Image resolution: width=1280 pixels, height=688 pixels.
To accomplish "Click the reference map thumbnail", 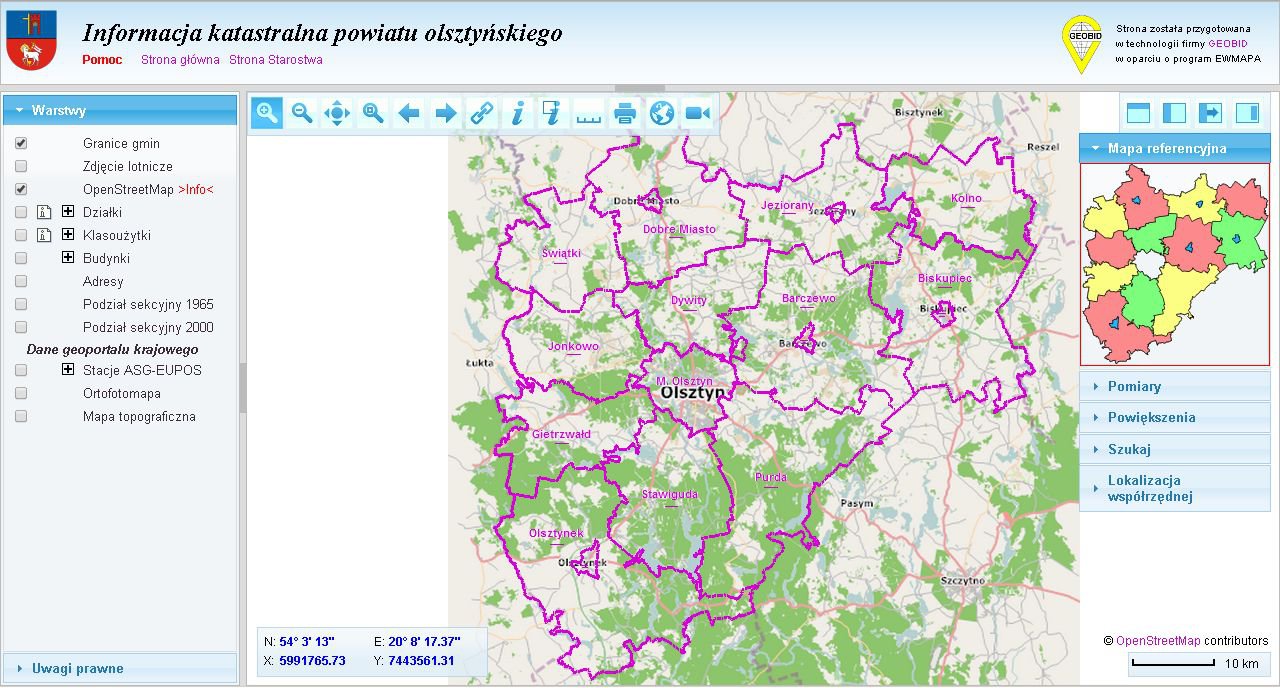I will [x=1174, y=264].
